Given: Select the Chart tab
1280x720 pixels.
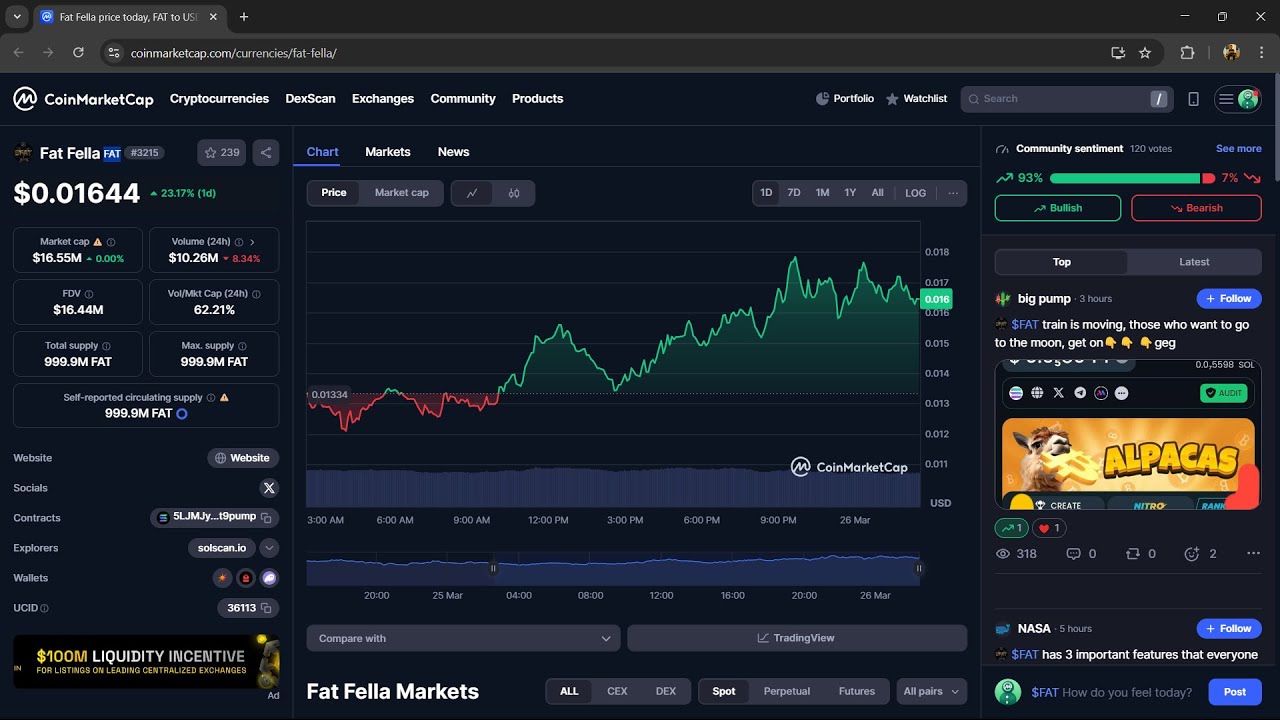Looking at the screenshot, I should (x=322, y=152).
